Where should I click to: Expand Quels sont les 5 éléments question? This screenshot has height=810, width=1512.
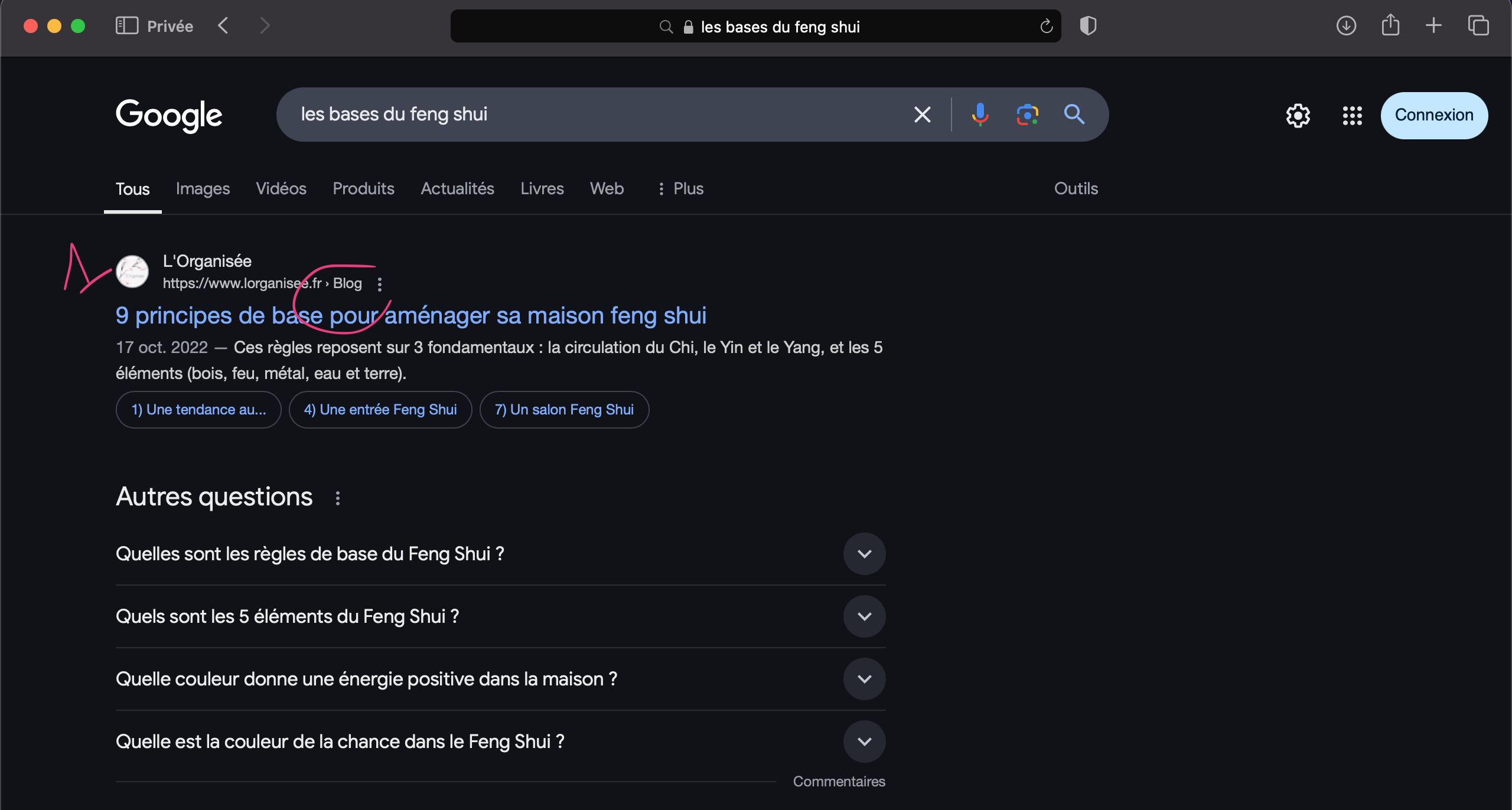[x=500, y=616]
